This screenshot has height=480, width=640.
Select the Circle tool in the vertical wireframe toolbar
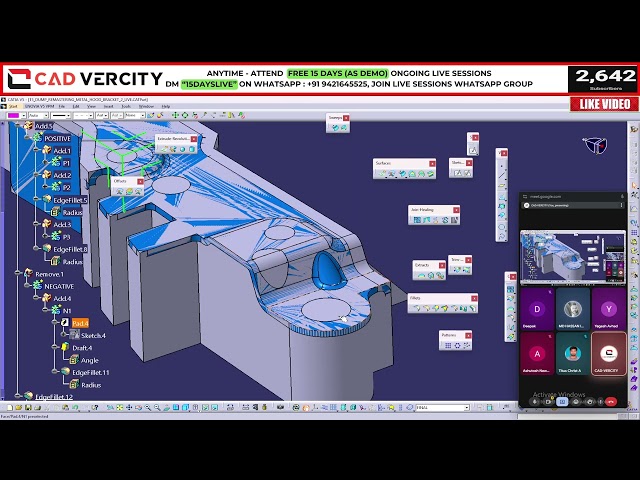pyautogui.click(x=502, y=227)
